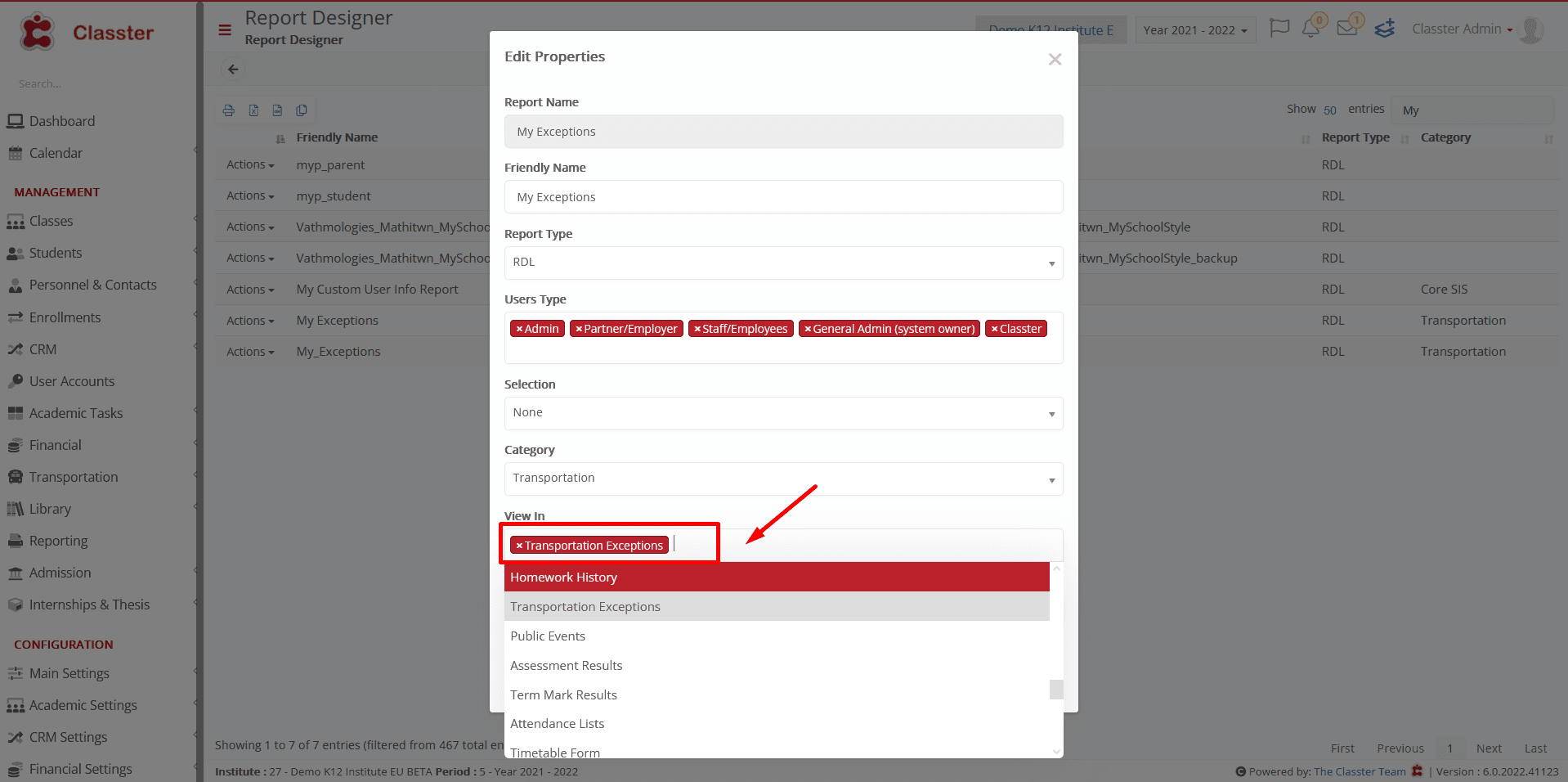This screenshot has width=1568, height=782.
Task: Select Term Mark Results option
Action: (777, 695)
